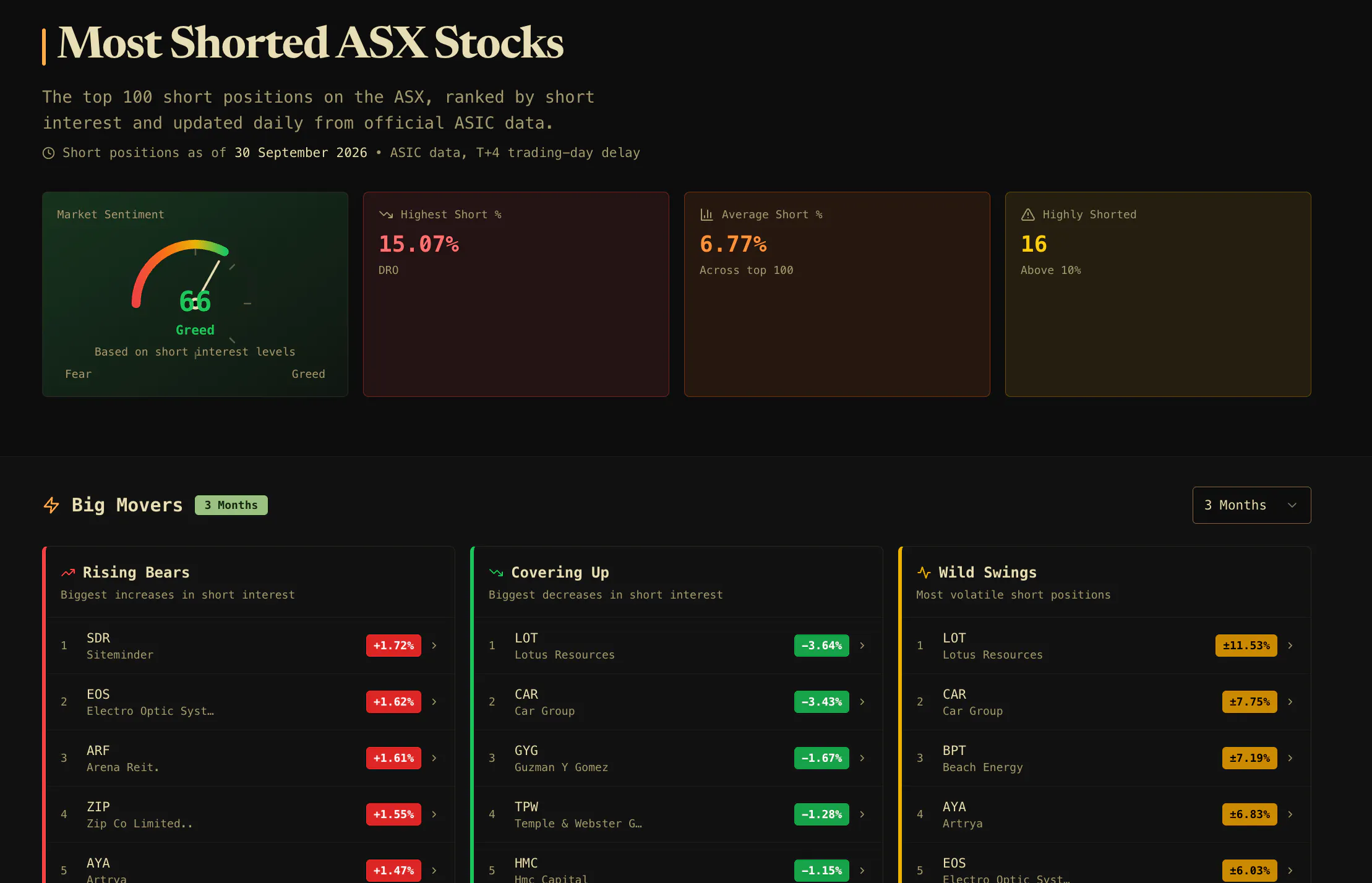The image size is (1372, 883).
Task: Click the Most Shorted ASX Stocks heading
Action: 311,43
